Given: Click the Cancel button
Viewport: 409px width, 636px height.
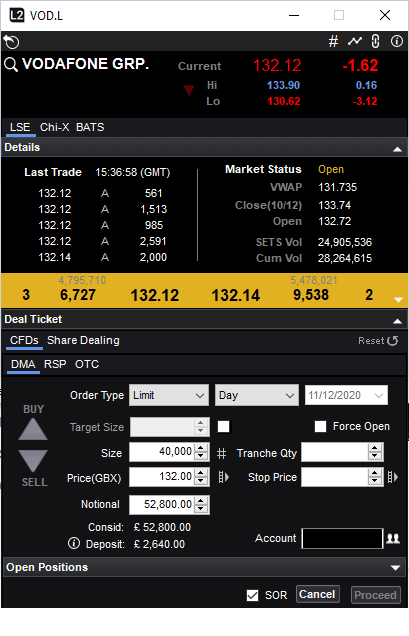Looking at the screenshot, I should pos(317,594).
